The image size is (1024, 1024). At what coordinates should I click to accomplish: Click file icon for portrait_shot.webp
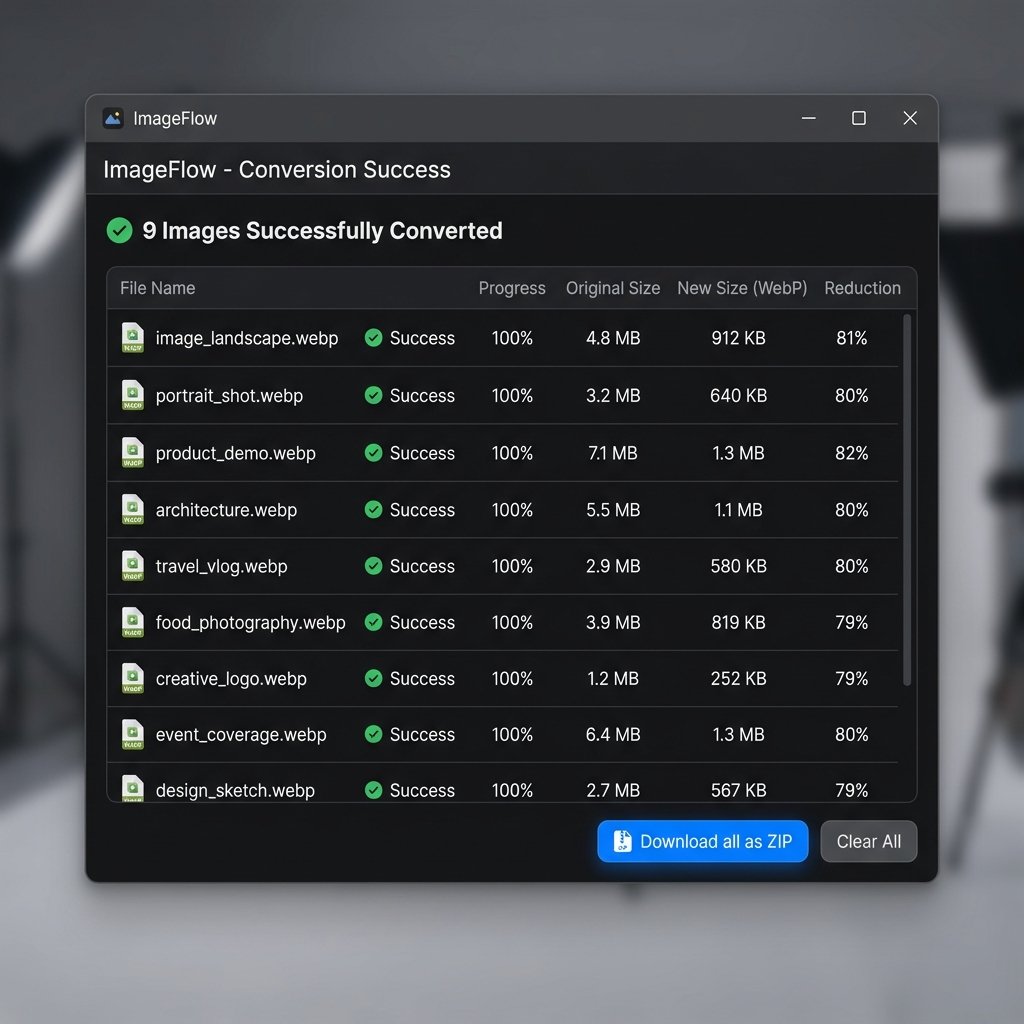pos(133,395)
